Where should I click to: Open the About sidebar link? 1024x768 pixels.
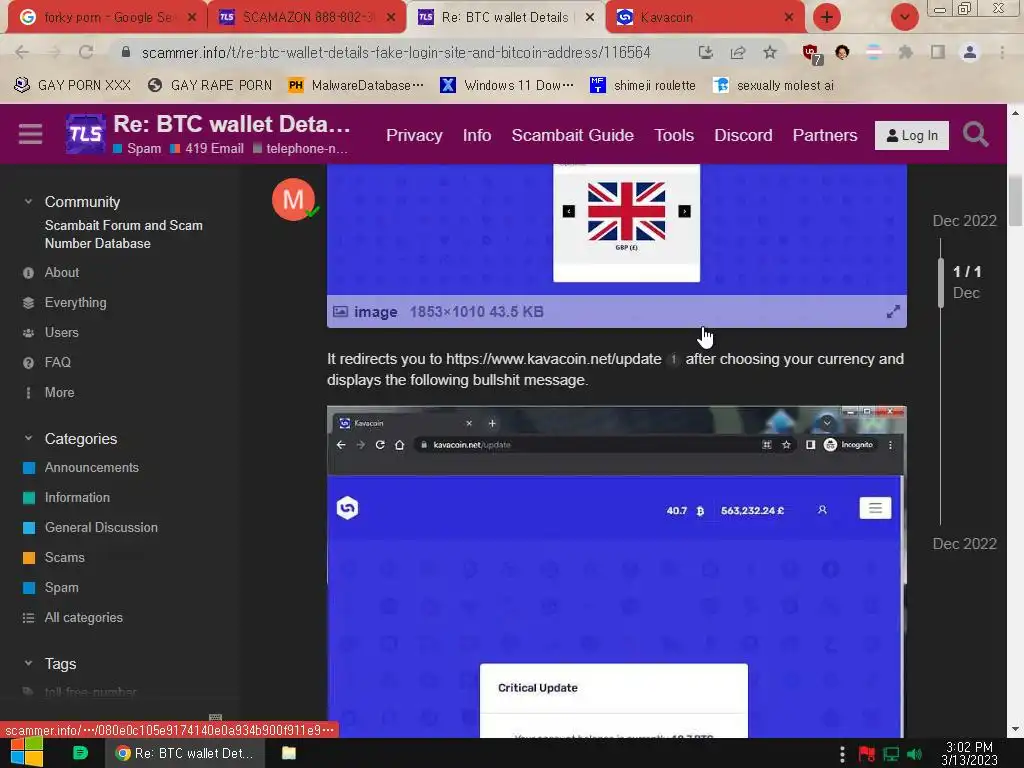(61, 272)
